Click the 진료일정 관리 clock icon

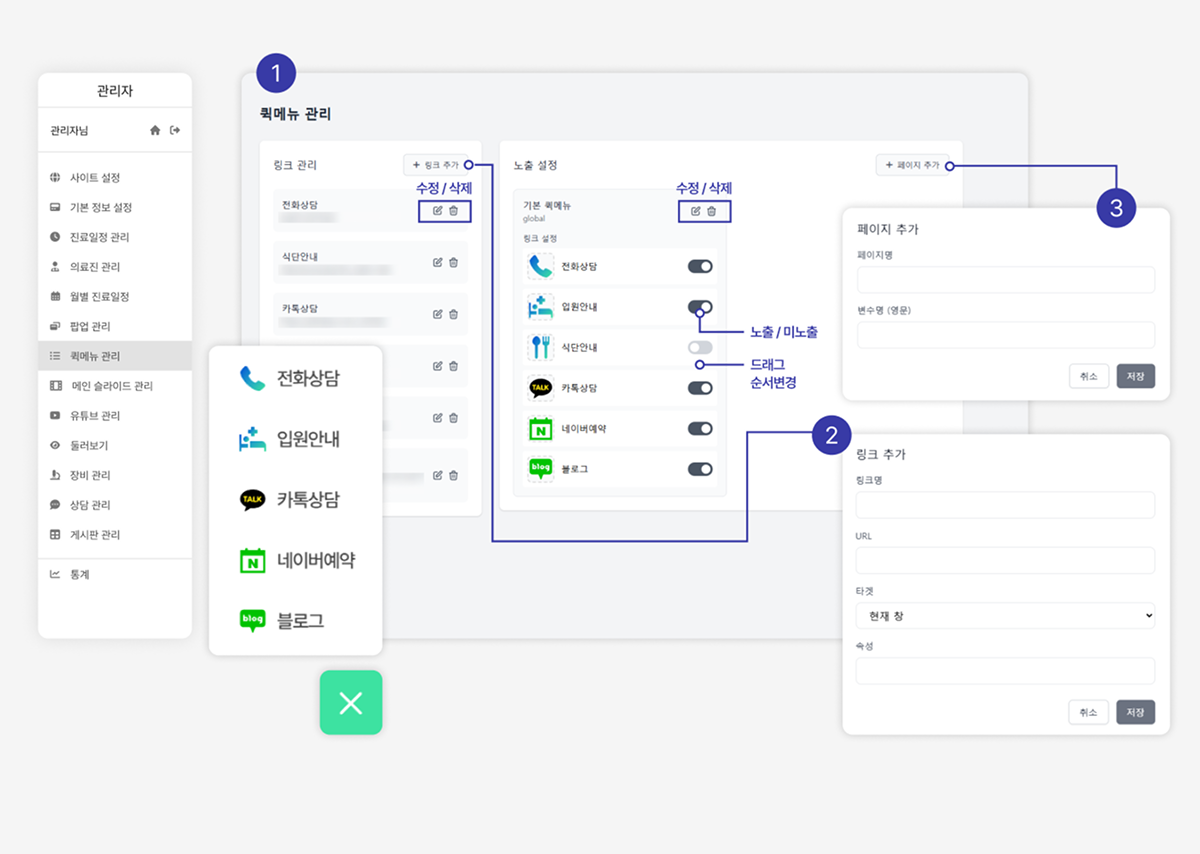point(55,237)
